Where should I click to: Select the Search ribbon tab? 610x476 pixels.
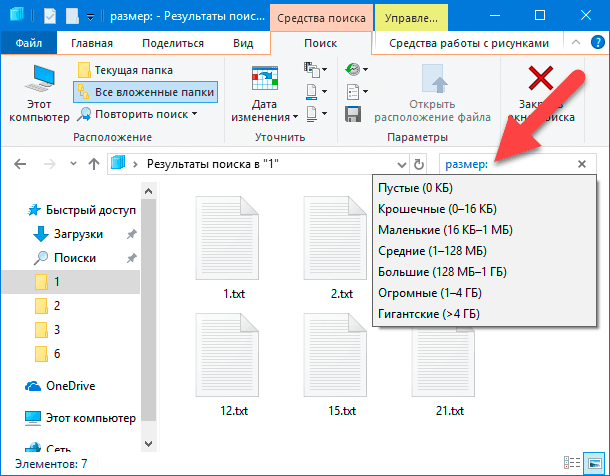point(321,43)
